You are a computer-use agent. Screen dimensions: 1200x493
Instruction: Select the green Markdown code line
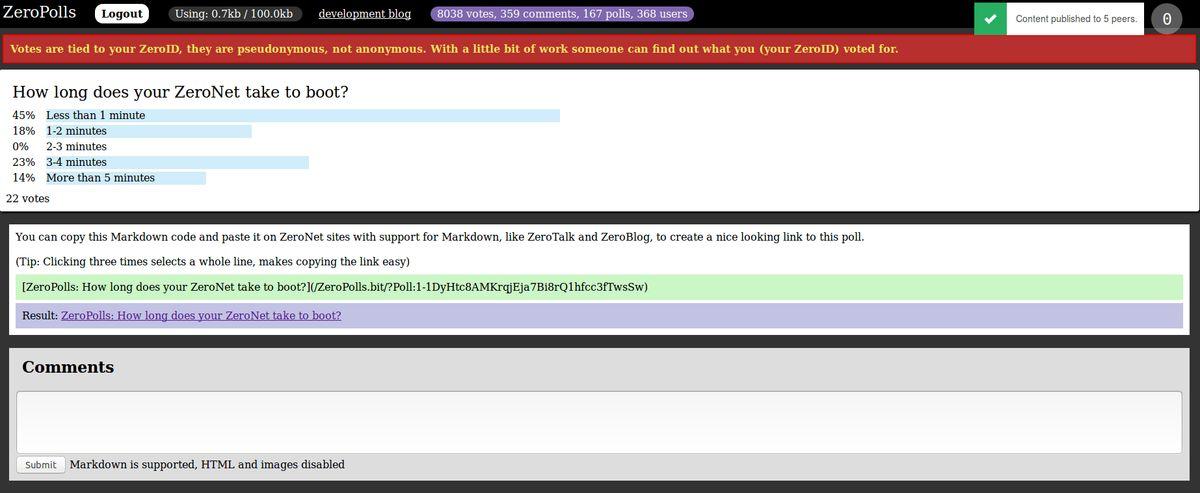(x=599, y=287)
